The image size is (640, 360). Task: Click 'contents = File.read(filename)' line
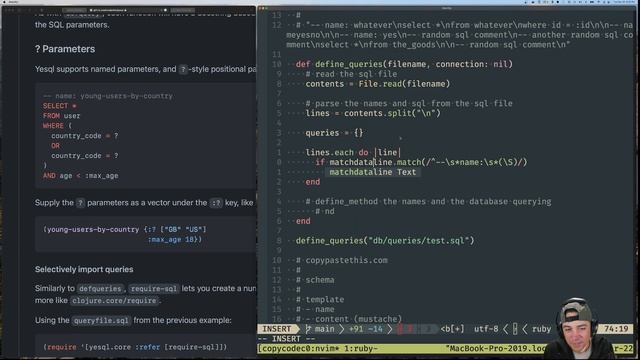click(x=378, y=84)
